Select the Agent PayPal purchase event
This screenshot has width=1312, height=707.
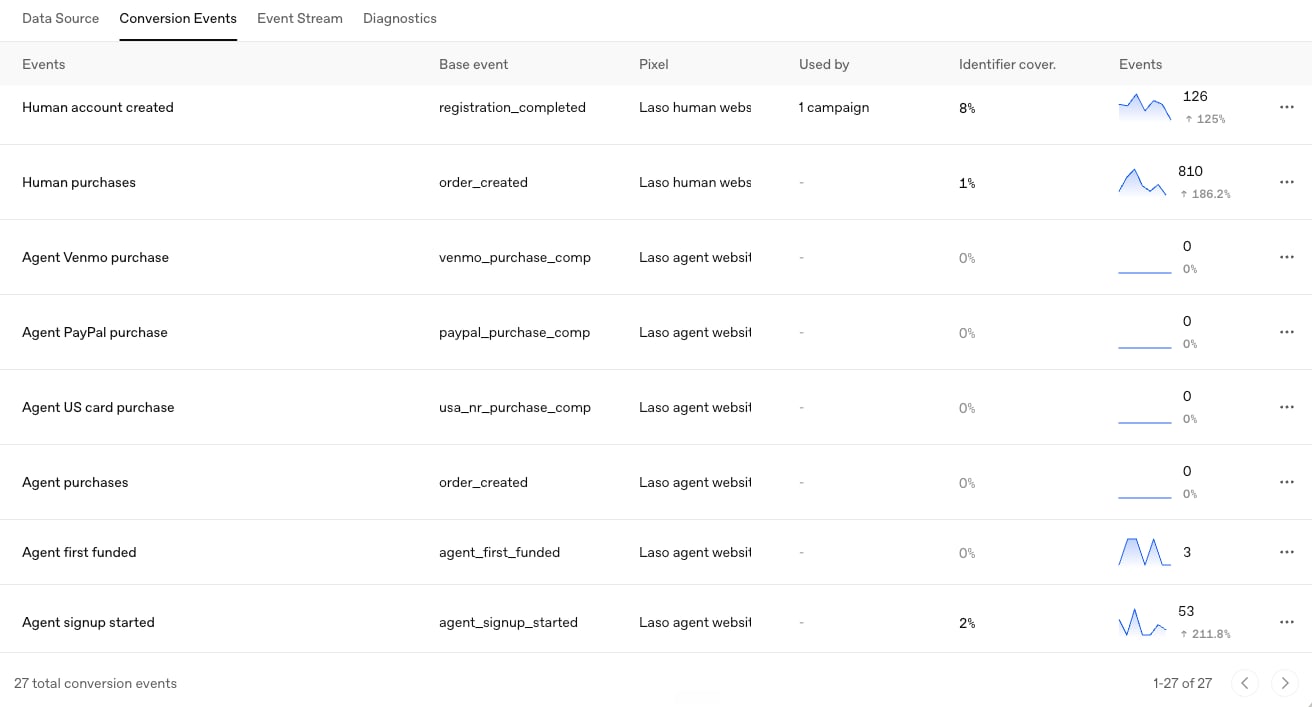pos(95,332)
